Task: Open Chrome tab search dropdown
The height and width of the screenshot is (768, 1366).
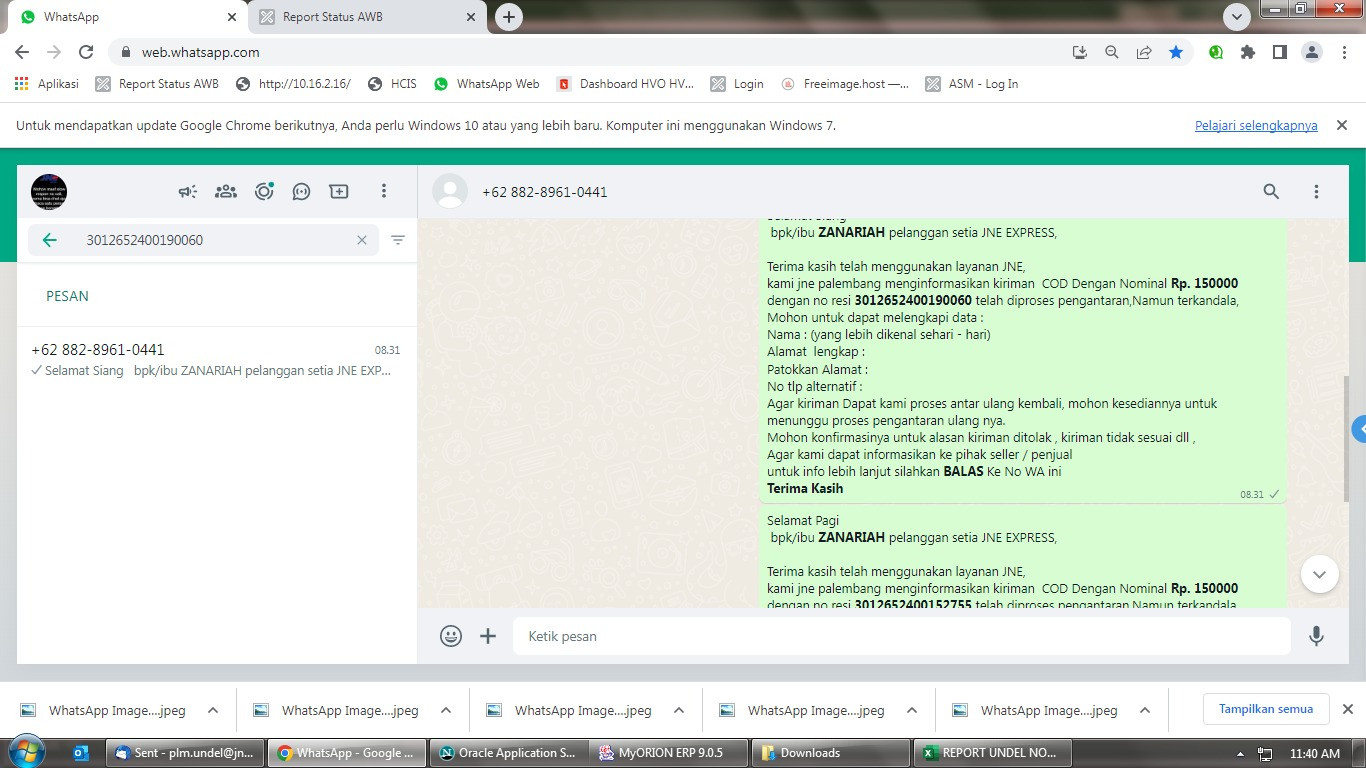Action: click(x=1237, y=16)
